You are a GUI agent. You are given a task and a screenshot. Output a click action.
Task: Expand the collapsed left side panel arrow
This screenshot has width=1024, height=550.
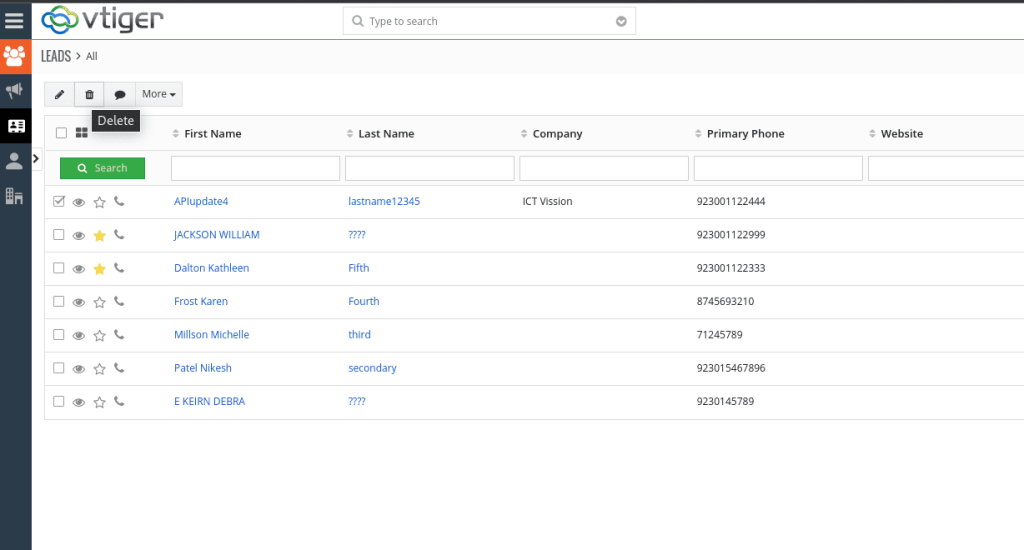point(36,158)
